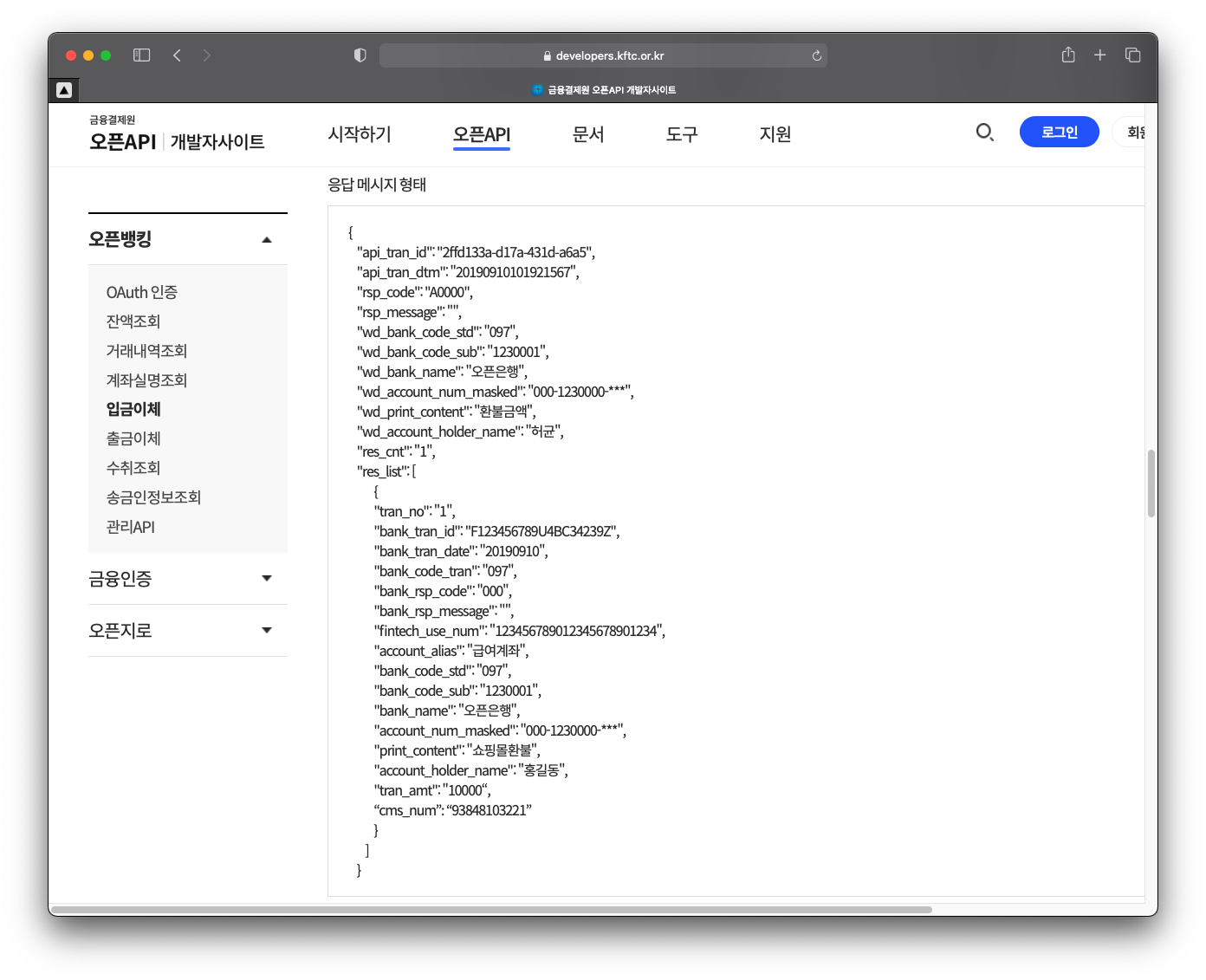Click the "print_content":"쇼핑몰환불" line
The height and width of the screenshot is (980, 1206).
[x=457, y=750]
